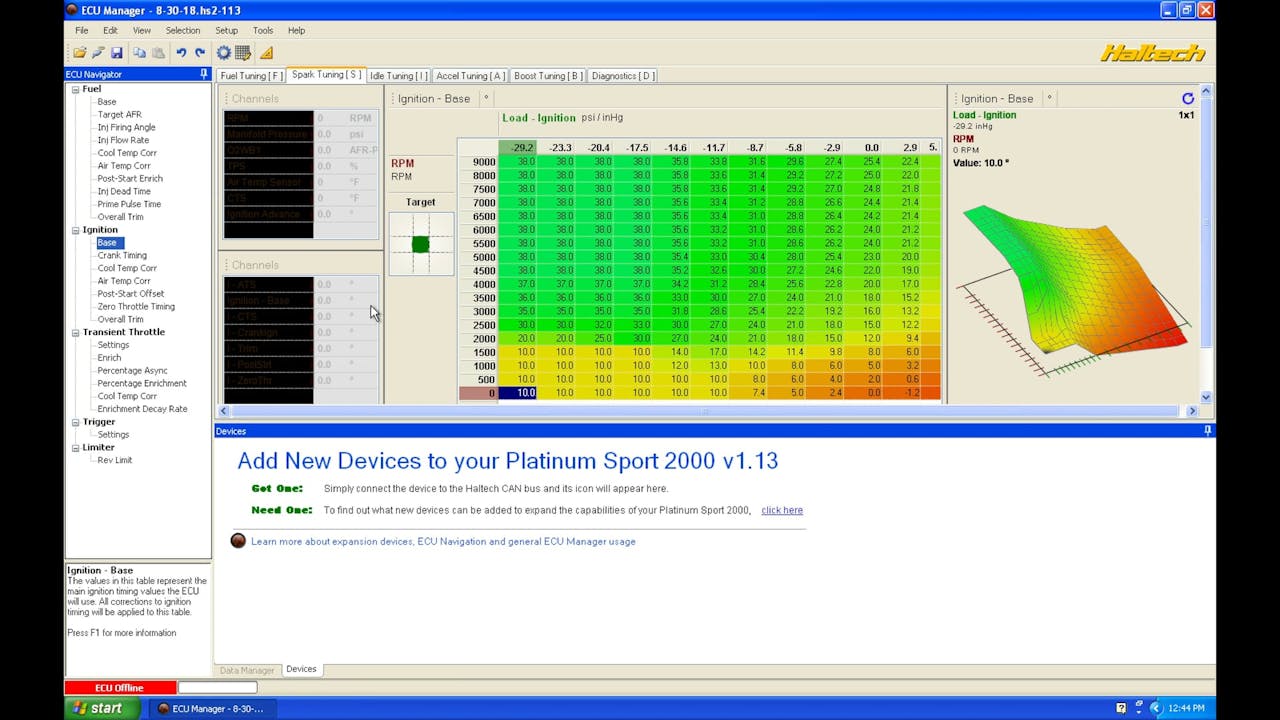This screenshot has width=1280, height=720.
Task: Open the Setup menu
Action: [226, 30]
